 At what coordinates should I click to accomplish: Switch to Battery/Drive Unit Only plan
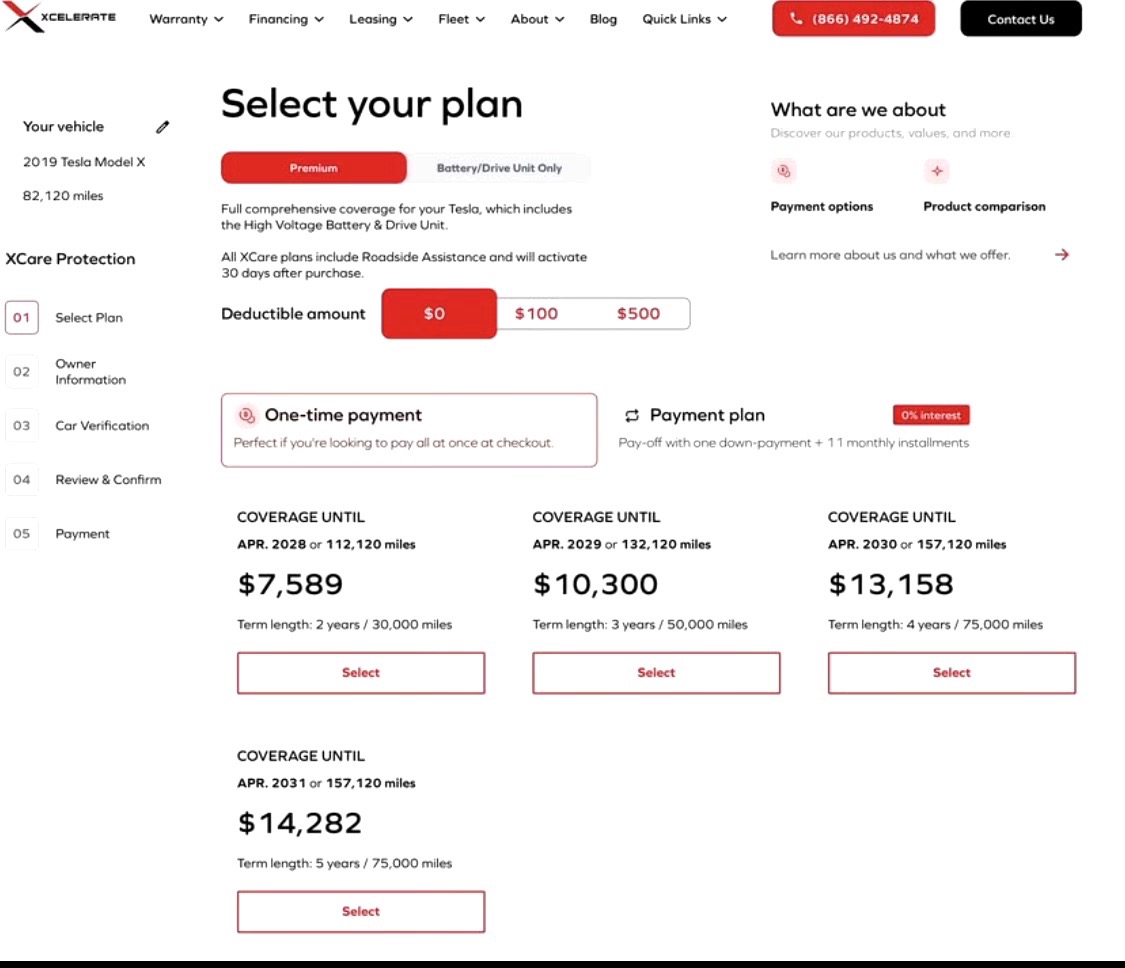click(x=499, y=168)
